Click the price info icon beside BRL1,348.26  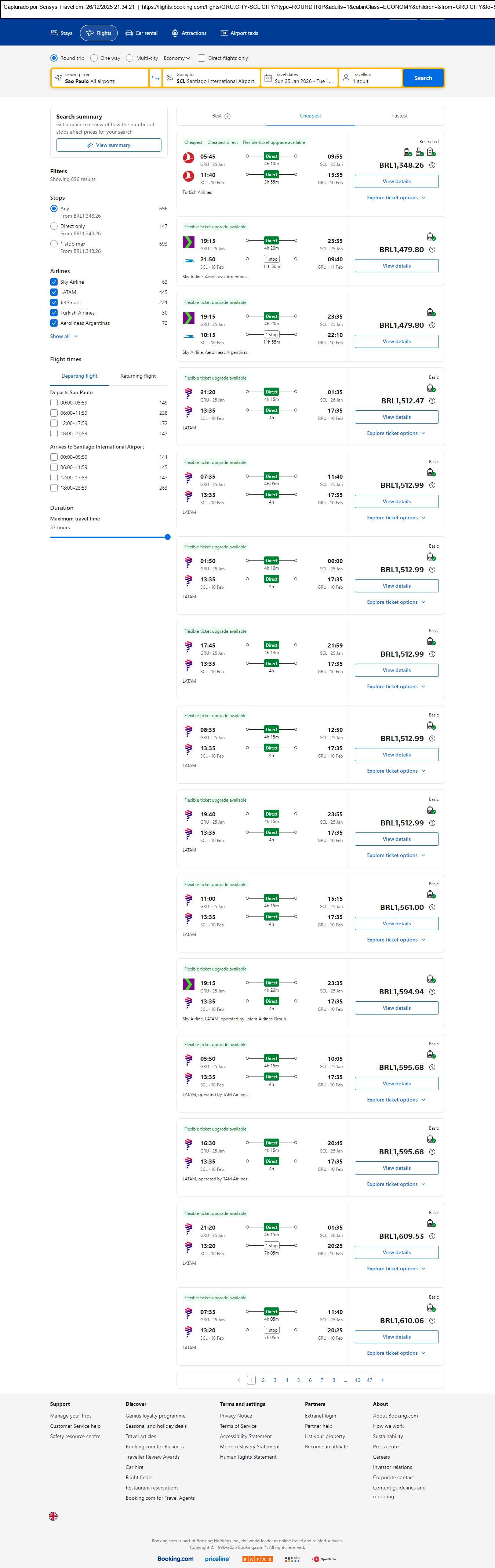click(432, 166)
